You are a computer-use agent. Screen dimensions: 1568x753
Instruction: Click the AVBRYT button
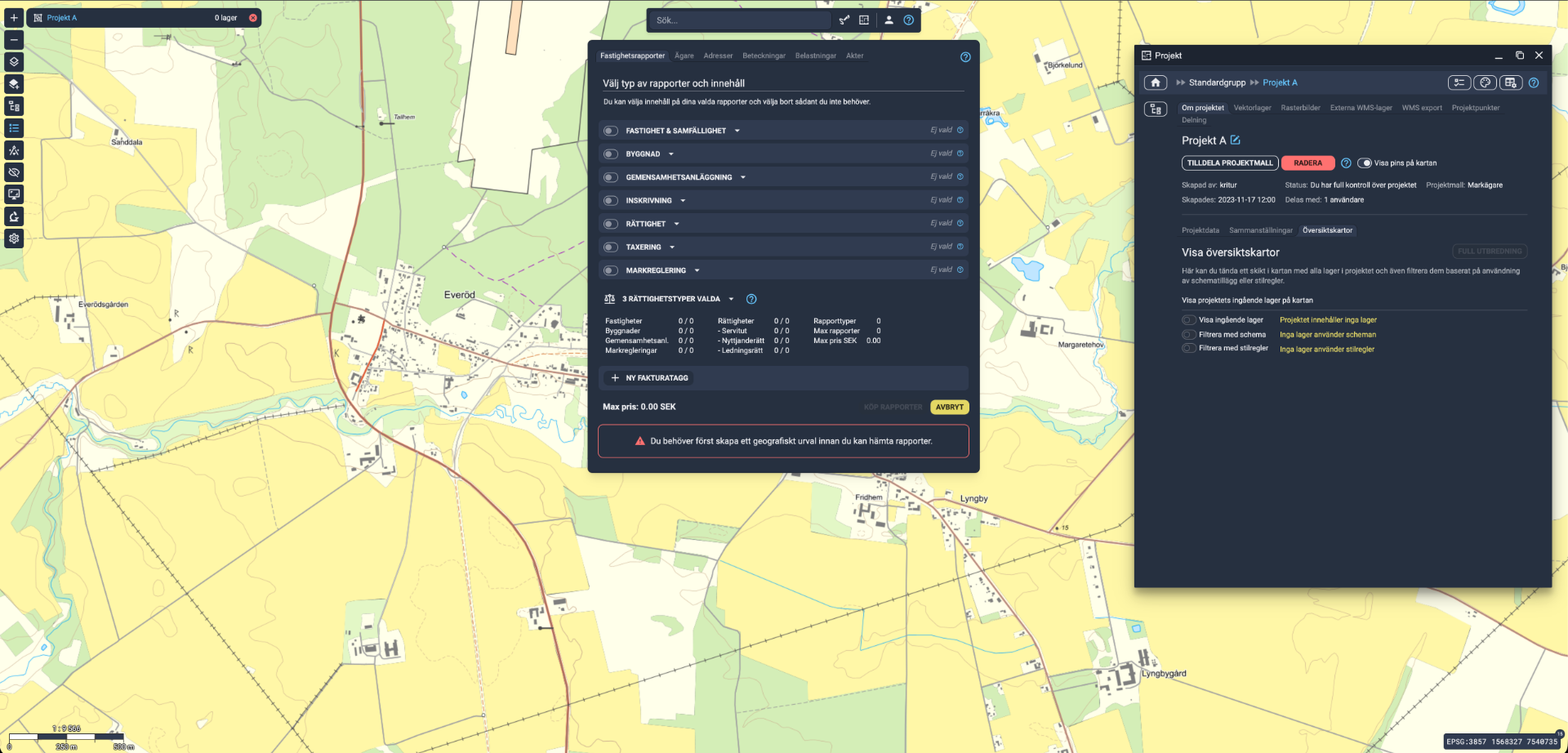[949, 407]
